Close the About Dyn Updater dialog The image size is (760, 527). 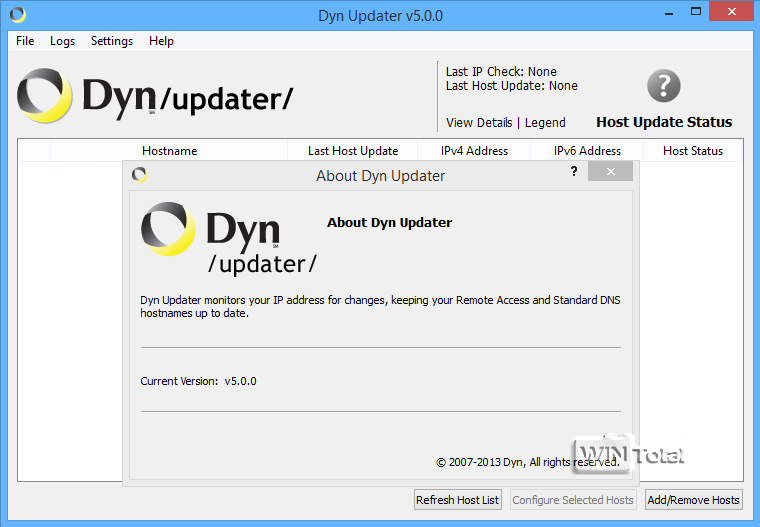pos(610,171)
